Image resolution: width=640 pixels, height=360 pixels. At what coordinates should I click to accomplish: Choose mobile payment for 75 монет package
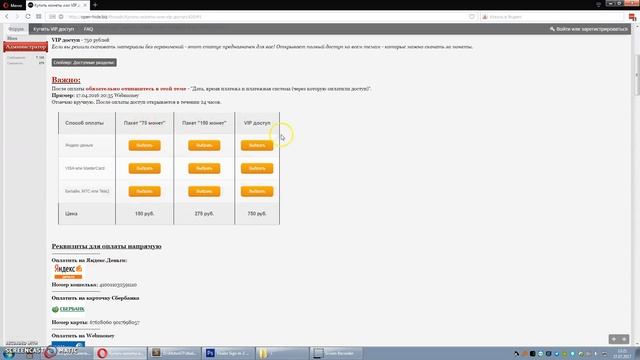coord(144,191)
